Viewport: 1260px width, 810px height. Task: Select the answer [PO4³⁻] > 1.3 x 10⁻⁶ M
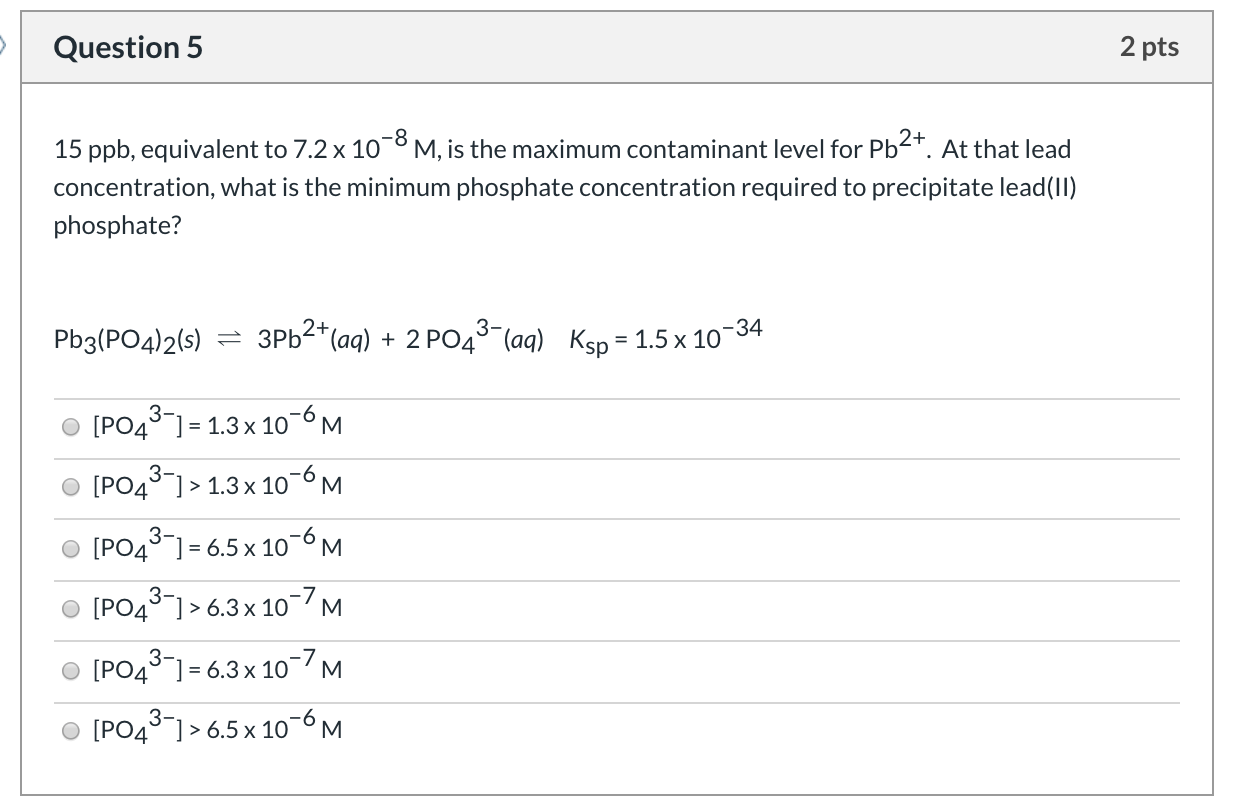(x=70, y=487)
